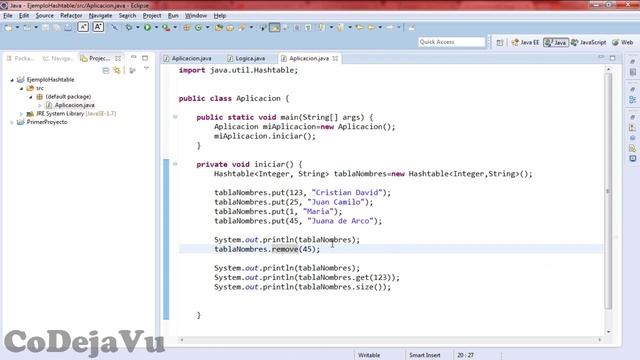Open the New Java Class dropdown arrow
The height and width of the screenshot is (360, 640).
click(207, 27)
